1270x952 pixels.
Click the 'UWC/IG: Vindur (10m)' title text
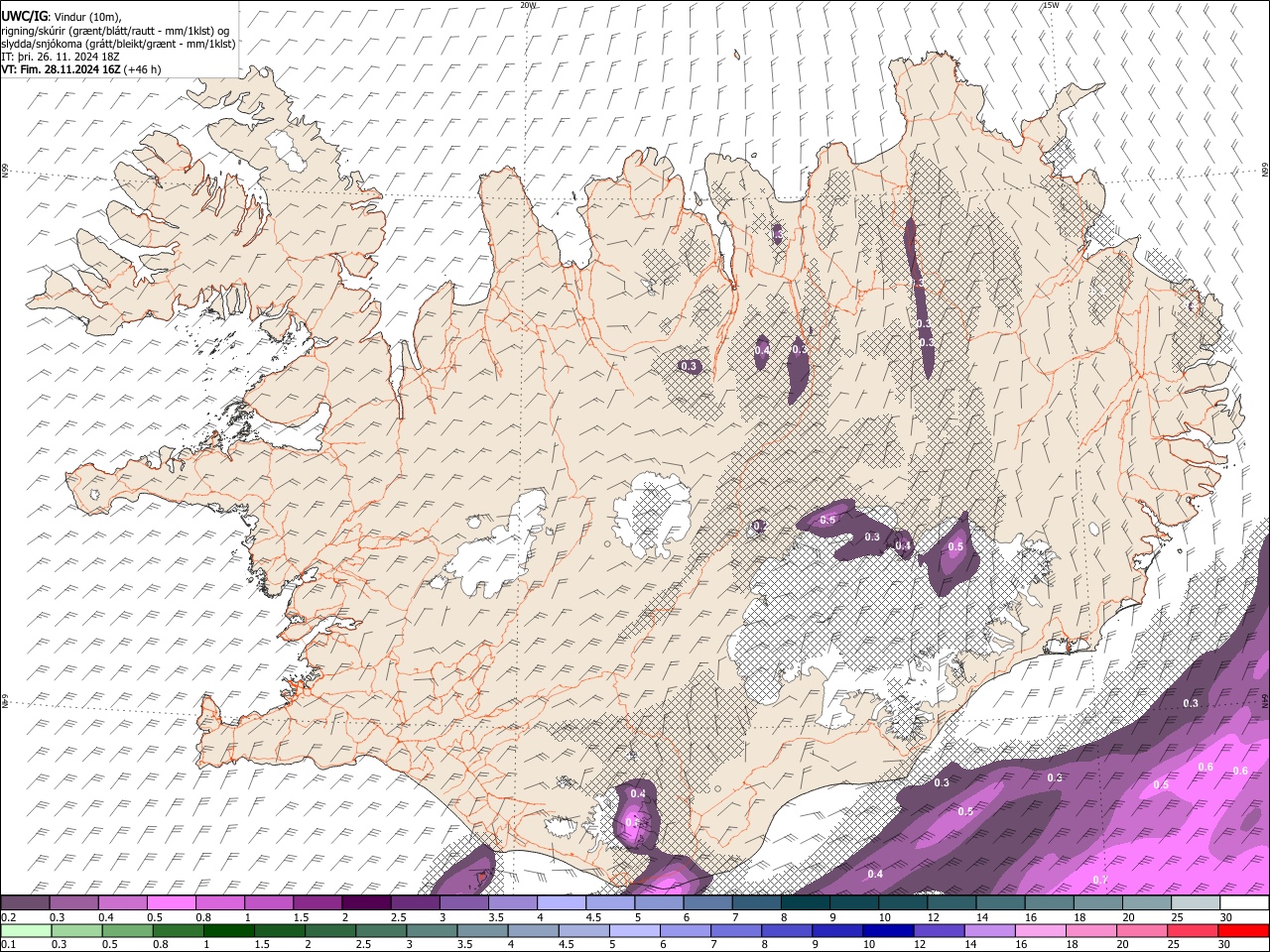(x=62, y=16)
